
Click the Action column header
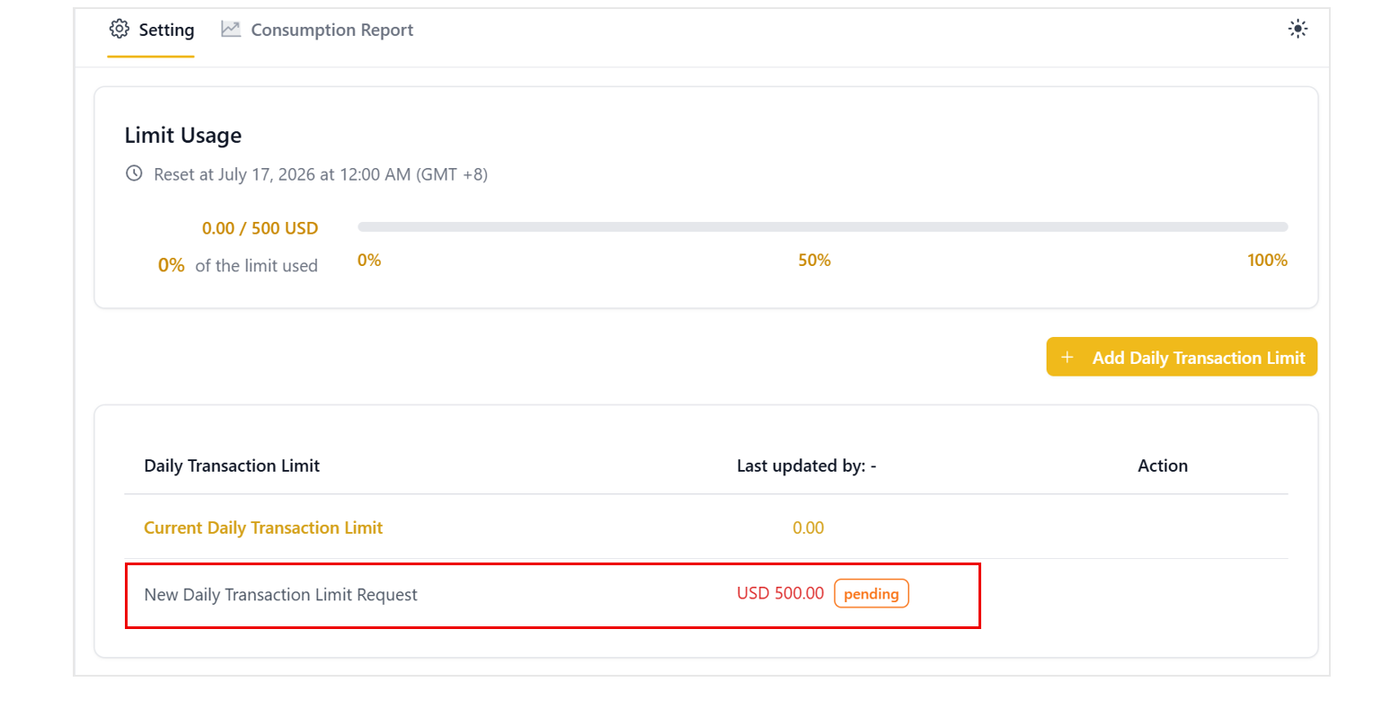[x=1162, y=466]
